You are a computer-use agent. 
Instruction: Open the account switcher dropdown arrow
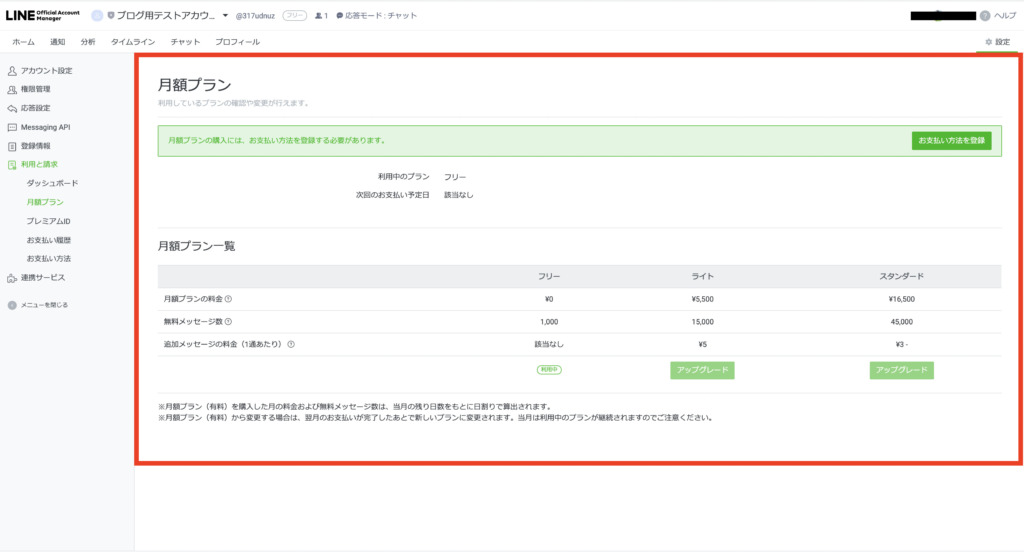225,16
